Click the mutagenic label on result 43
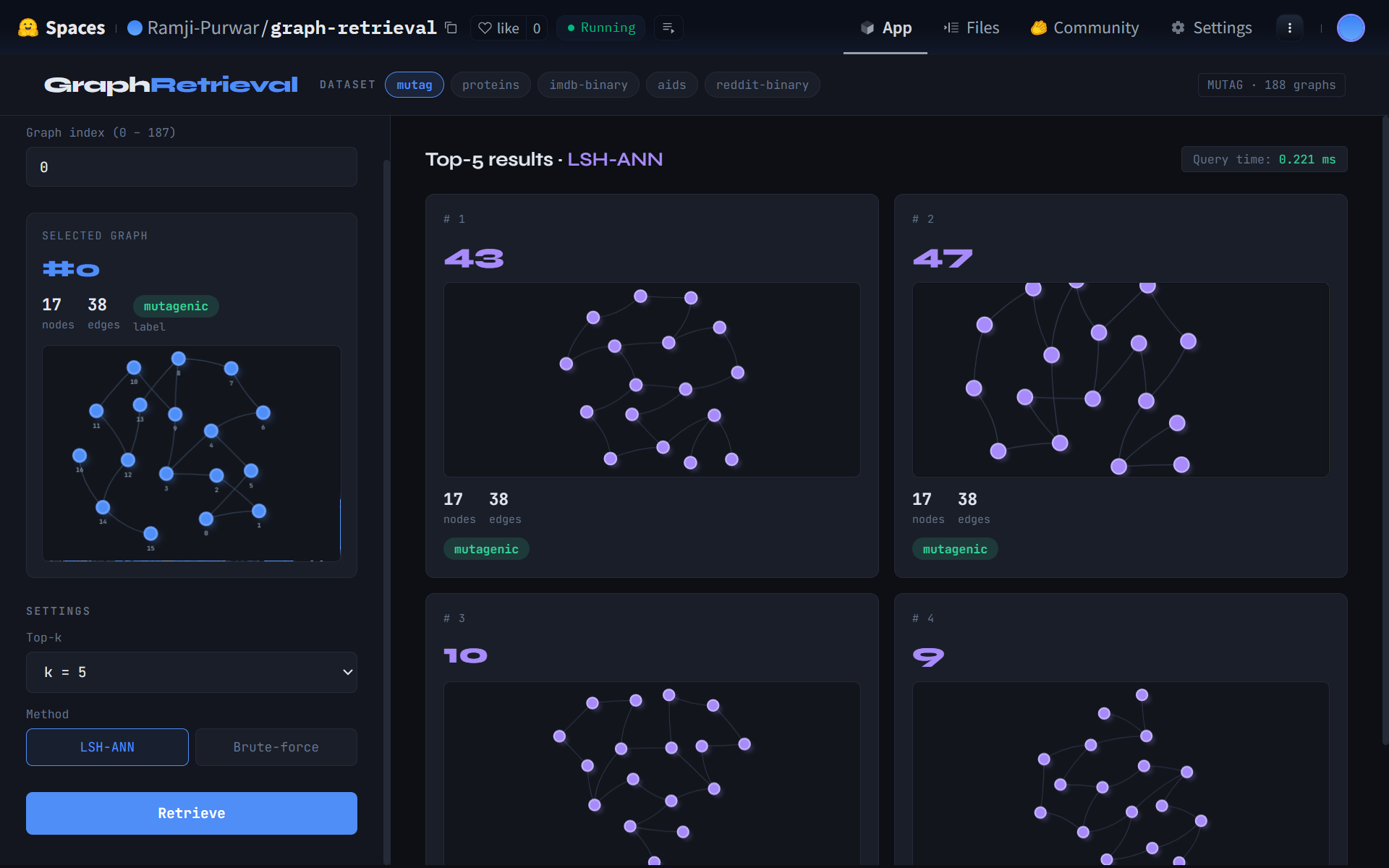Image resolution: width=1389 pixels, height=868 pixels. tap(486, 549)
